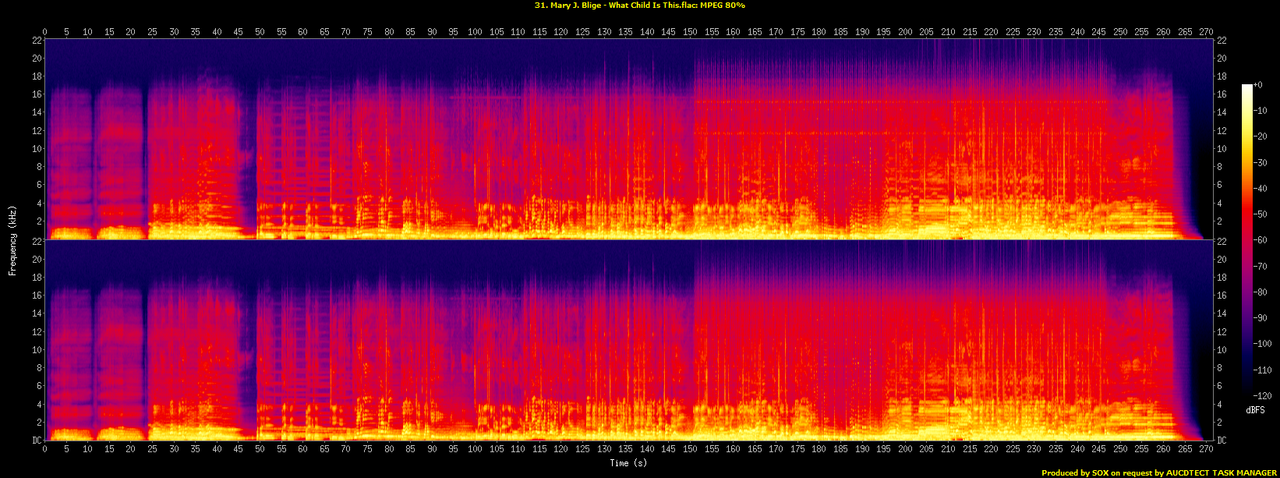
Task: Click the "-50" value on dBFS legend
Action: pyautogui.click(x=1260, y=214)
